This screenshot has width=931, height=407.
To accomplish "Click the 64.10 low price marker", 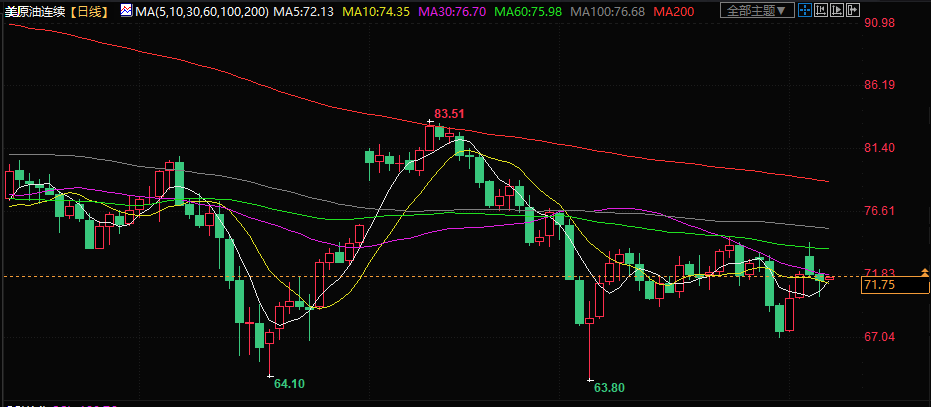I will tap(289, 383).
